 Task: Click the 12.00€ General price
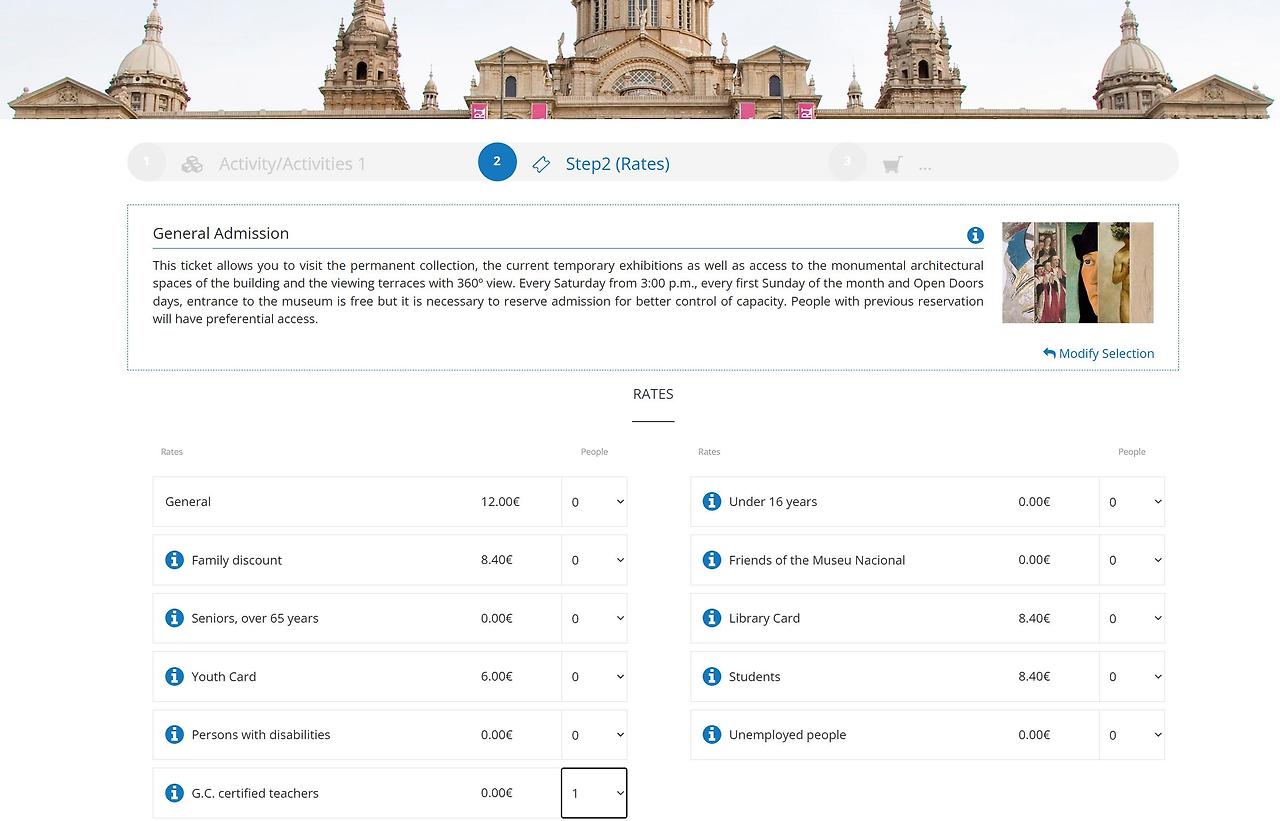pyautogui.click(x=500, y=502)
